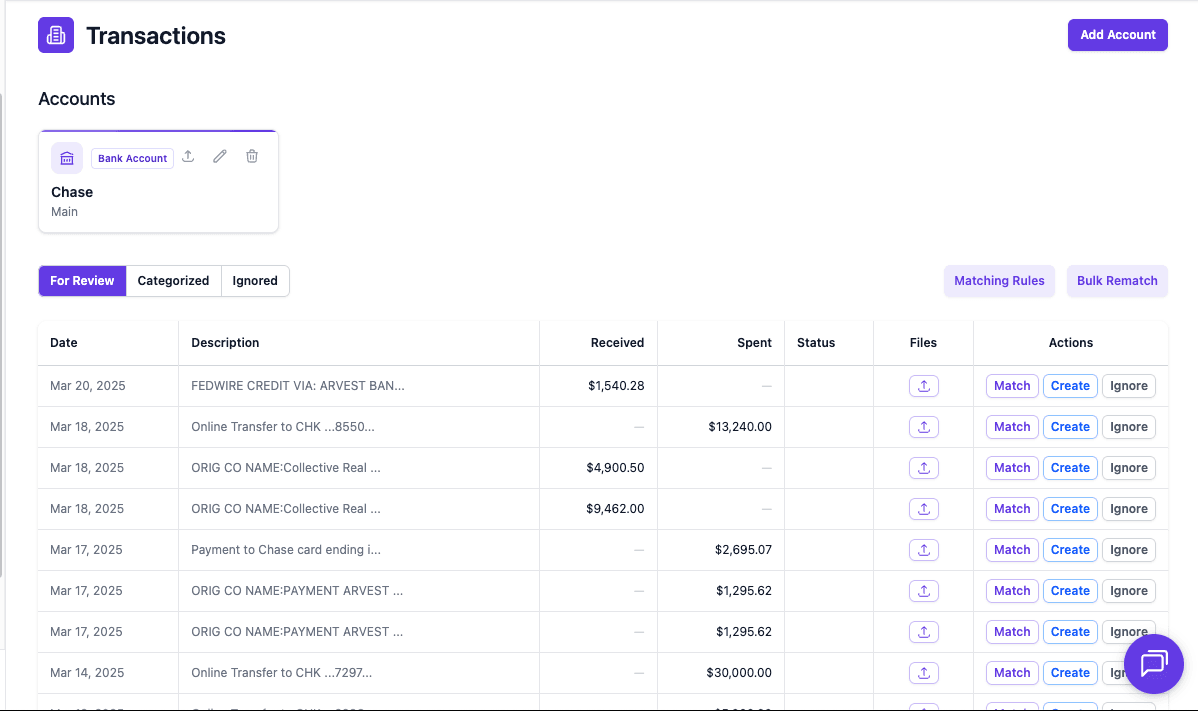
Task: Upload transactions via the Chase card upload icon
Action: point(188,156)
